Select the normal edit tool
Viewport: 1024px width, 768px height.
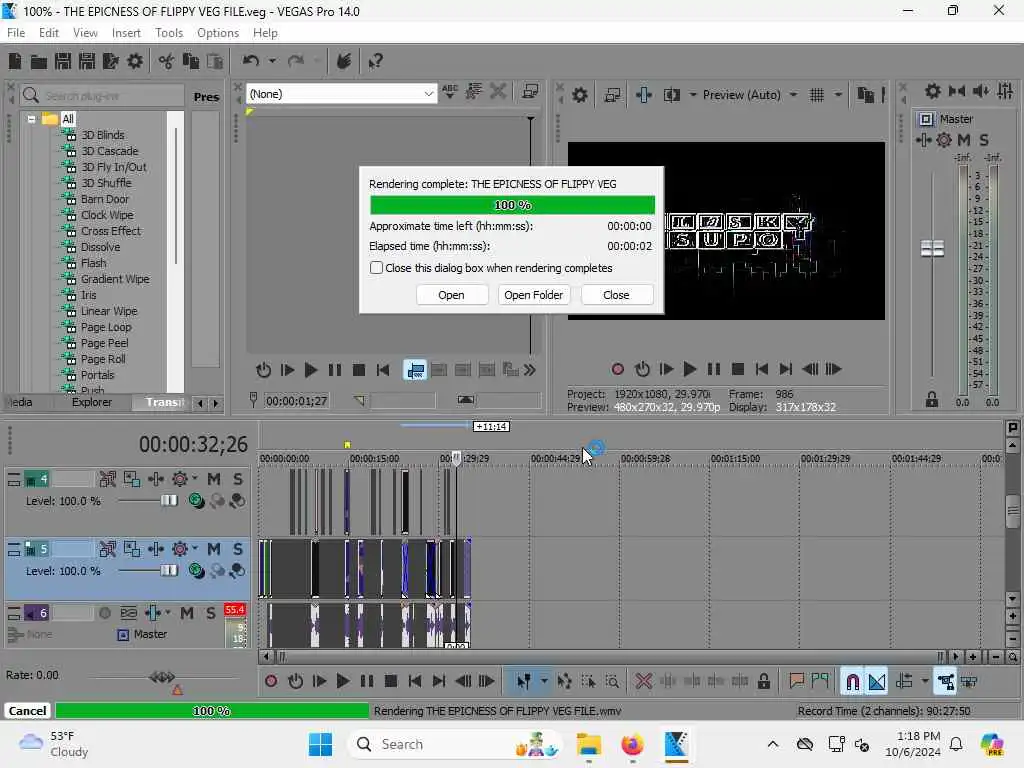coord(523,682)
